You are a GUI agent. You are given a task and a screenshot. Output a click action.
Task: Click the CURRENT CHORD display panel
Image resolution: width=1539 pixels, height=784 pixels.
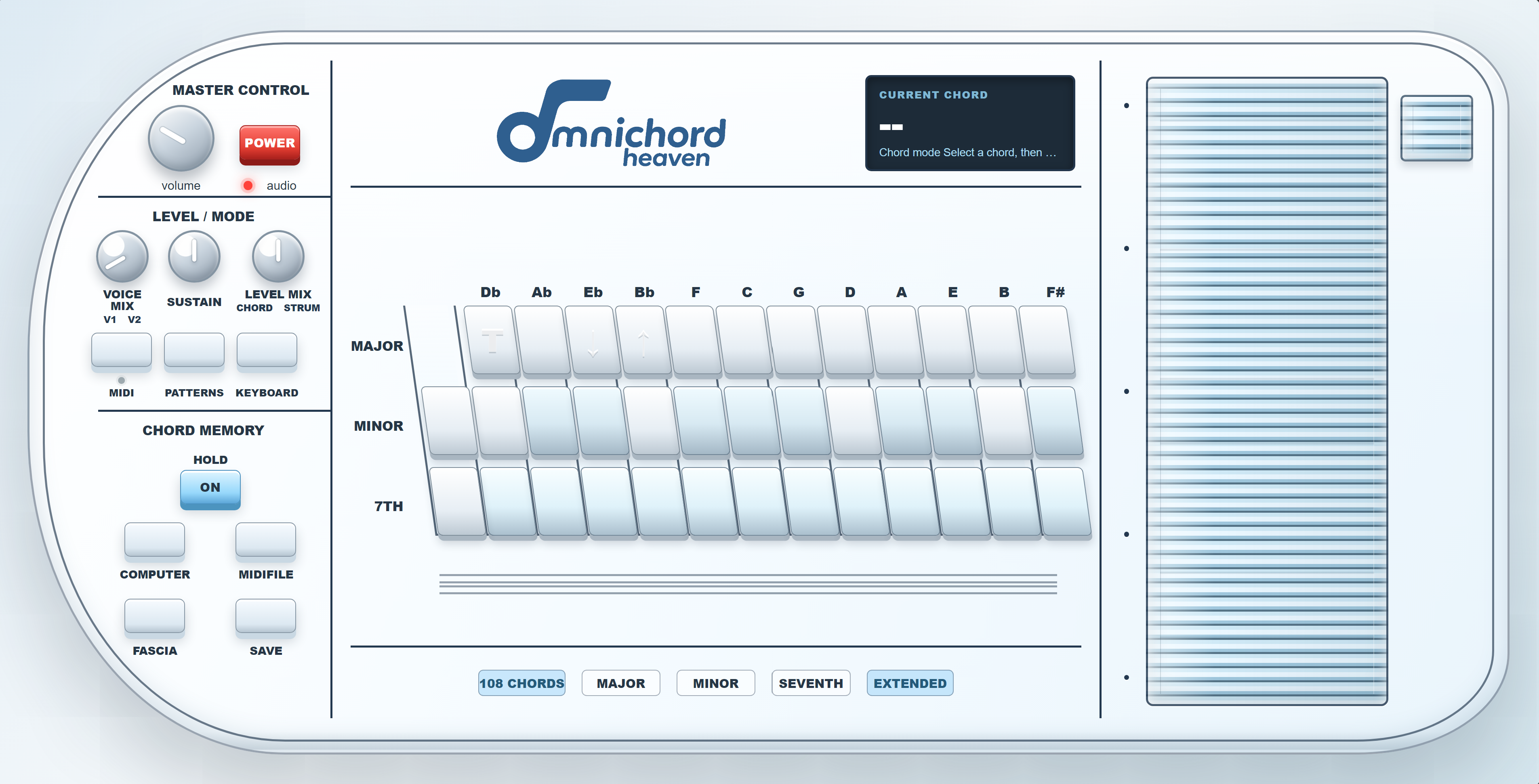[x=970, y=123]
